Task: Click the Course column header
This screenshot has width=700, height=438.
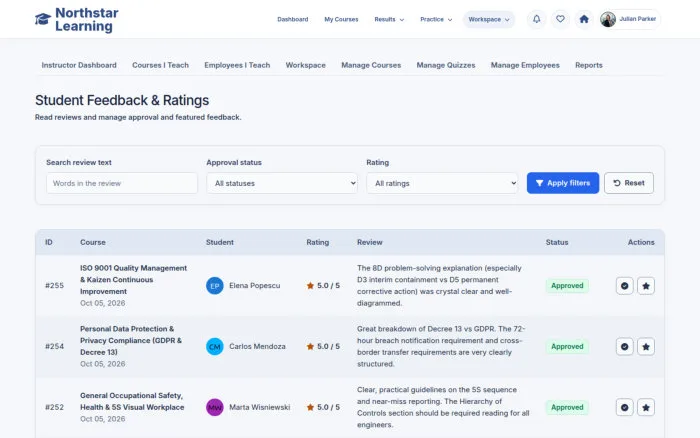Action: [x=93, y=242]
